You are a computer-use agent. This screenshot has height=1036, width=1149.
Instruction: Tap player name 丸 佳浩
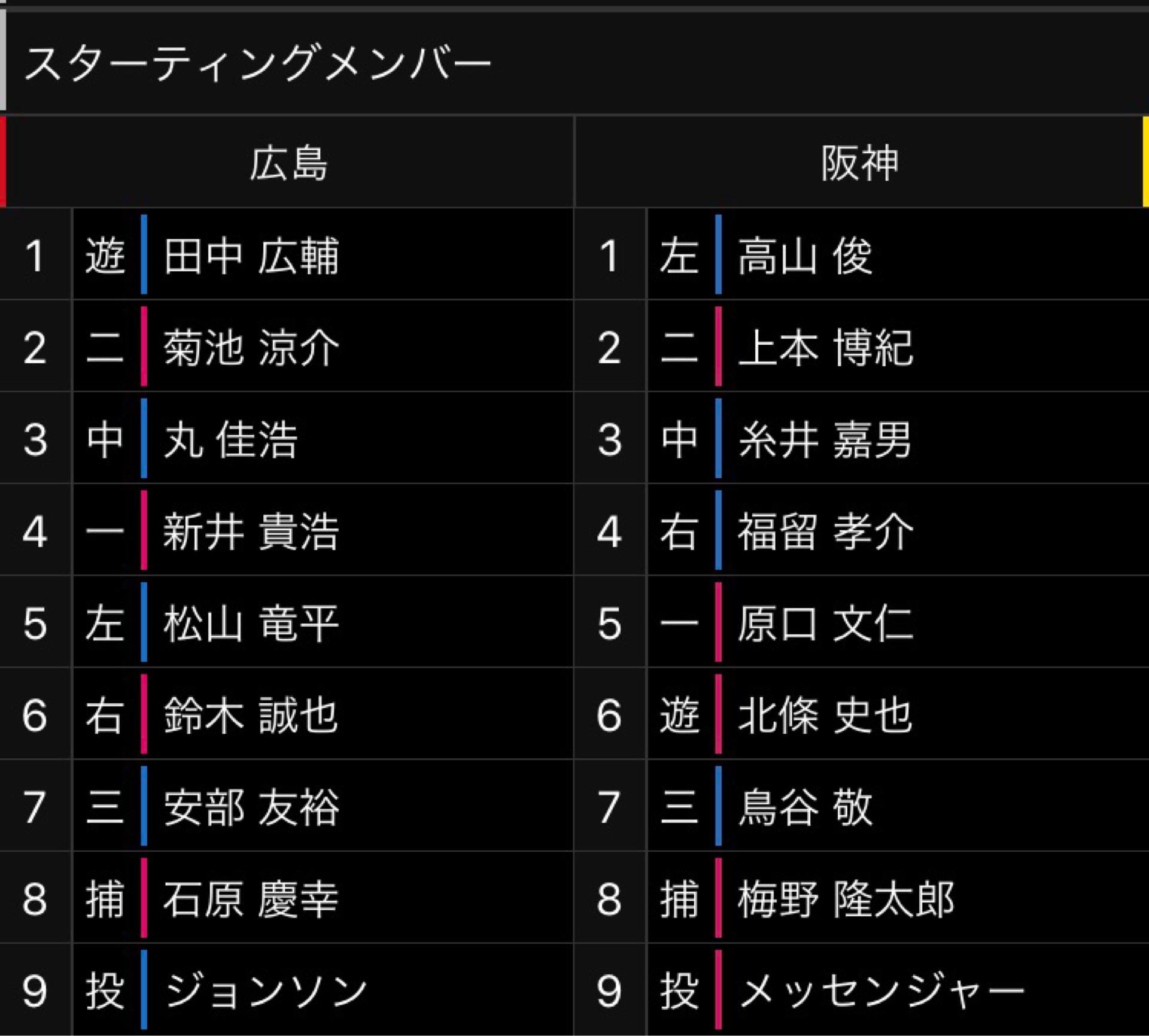tap(230, 440)
